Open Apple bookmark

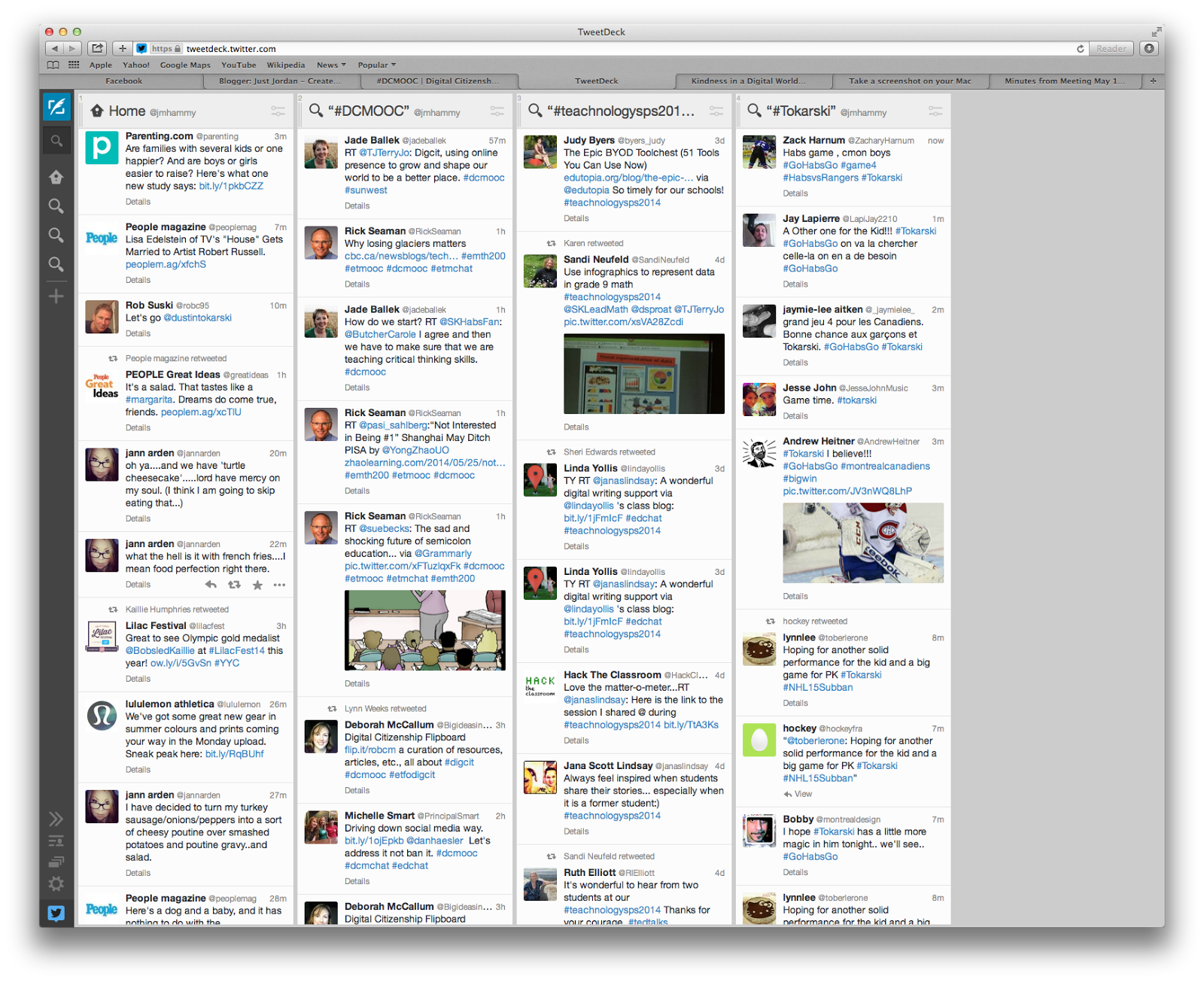coord(101,65)
